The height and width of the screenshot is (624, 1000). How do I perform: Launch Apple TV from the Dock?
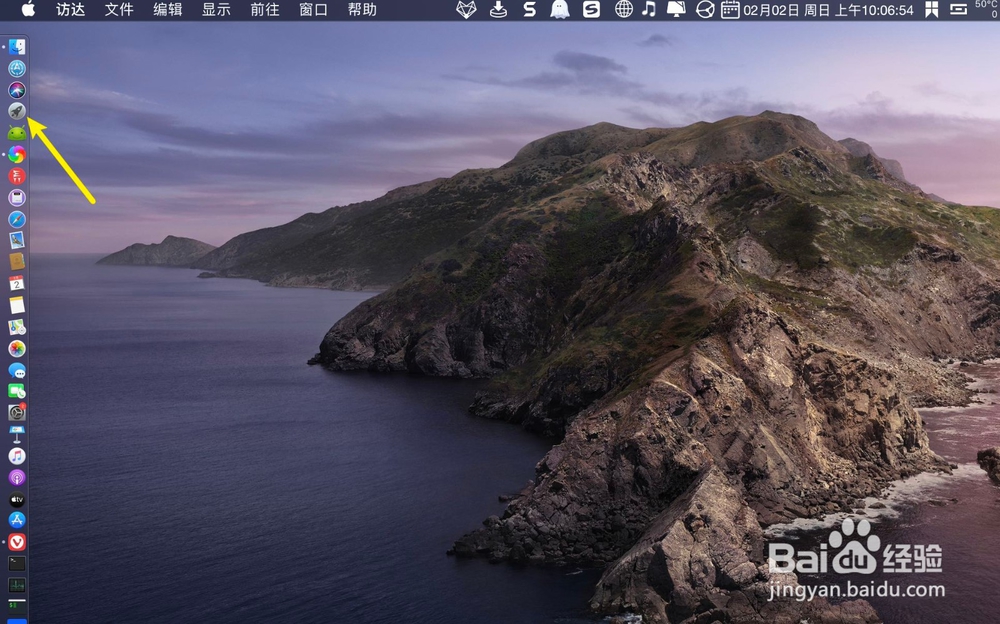pos(17,500)
